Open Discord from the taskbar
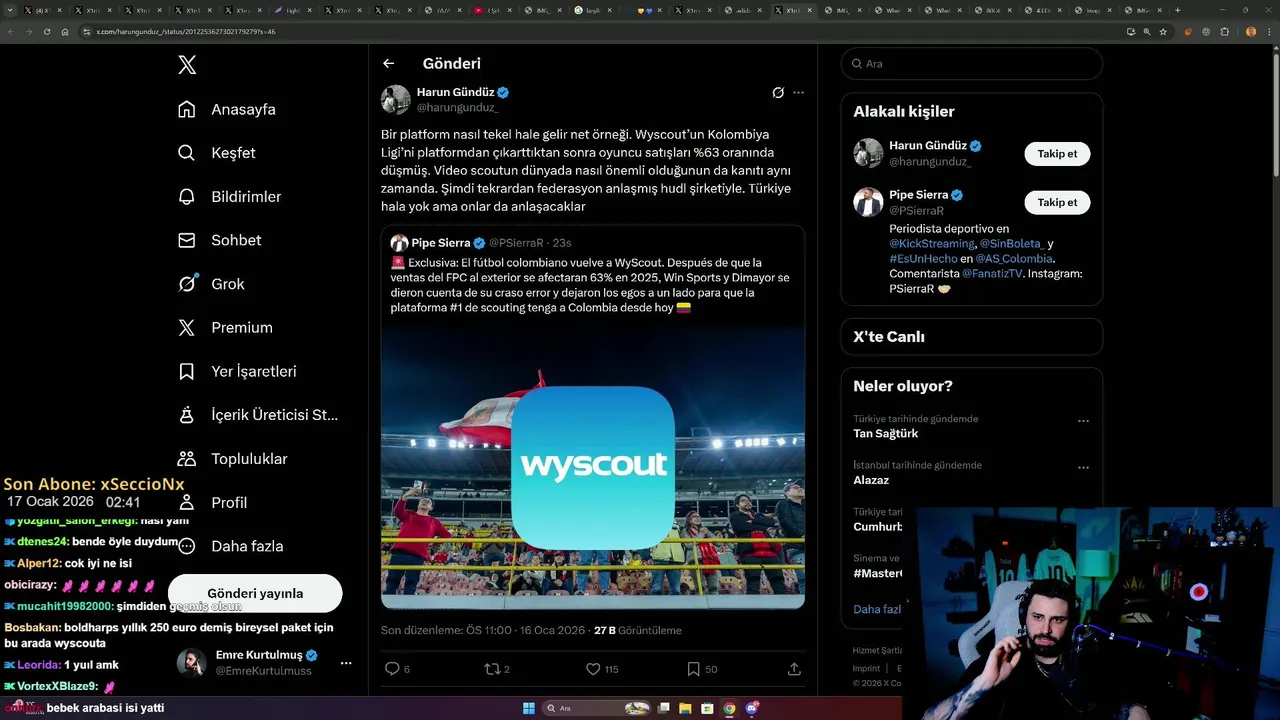This screenshot has width=1280, height=720. (752, 708)
